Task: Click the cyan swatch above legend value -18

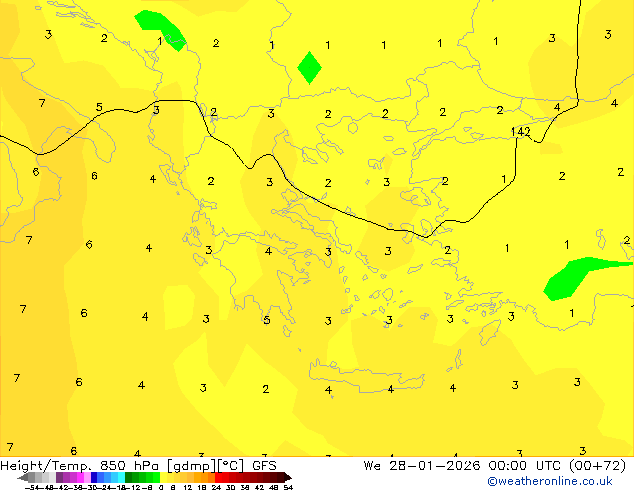Action: (121, 477)
